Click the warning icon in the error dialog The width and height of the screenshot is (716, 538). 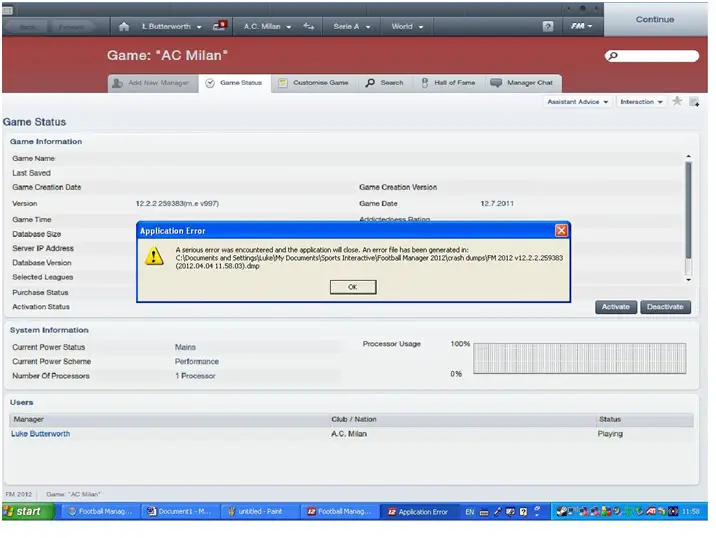154,256
